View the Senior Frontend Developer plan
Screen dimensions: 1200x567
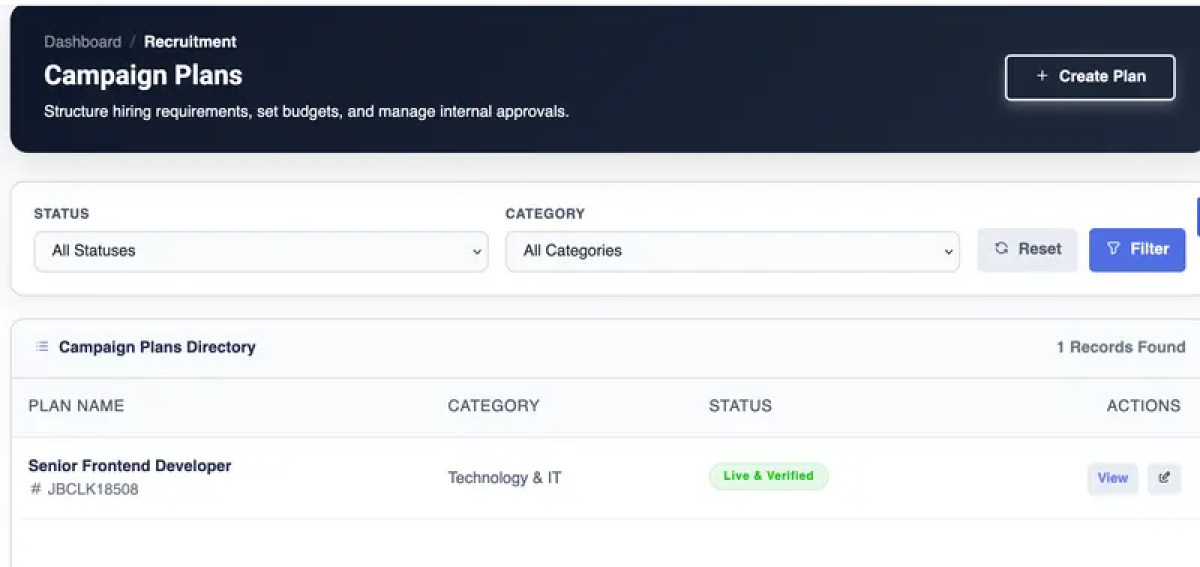point(1112,478)
